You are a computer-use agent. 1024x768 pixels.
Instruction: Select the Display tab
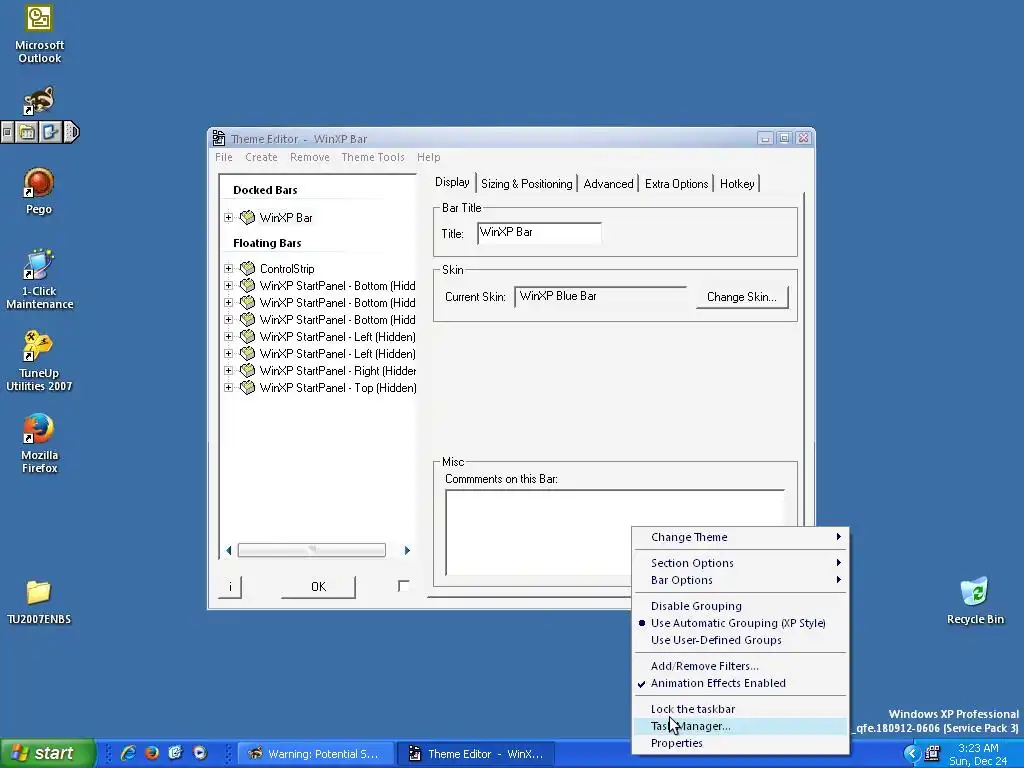pyautogui.click(x=452, y=182)
